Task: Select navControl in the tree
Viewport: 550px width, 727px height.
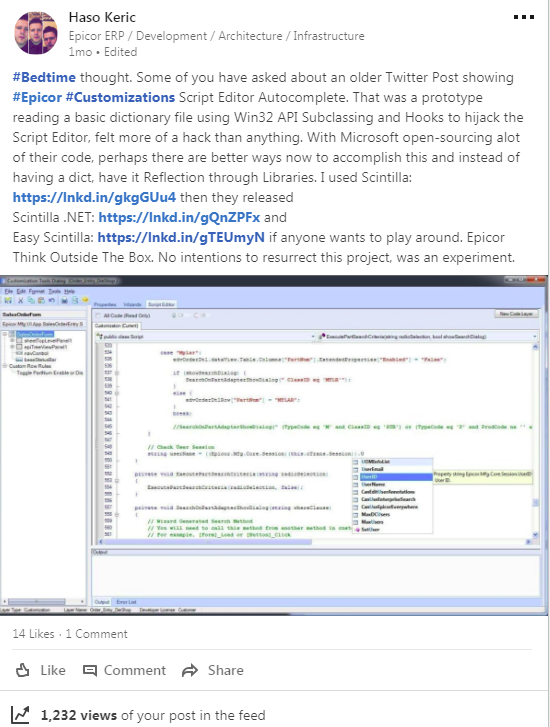Action: coord(36,353)
